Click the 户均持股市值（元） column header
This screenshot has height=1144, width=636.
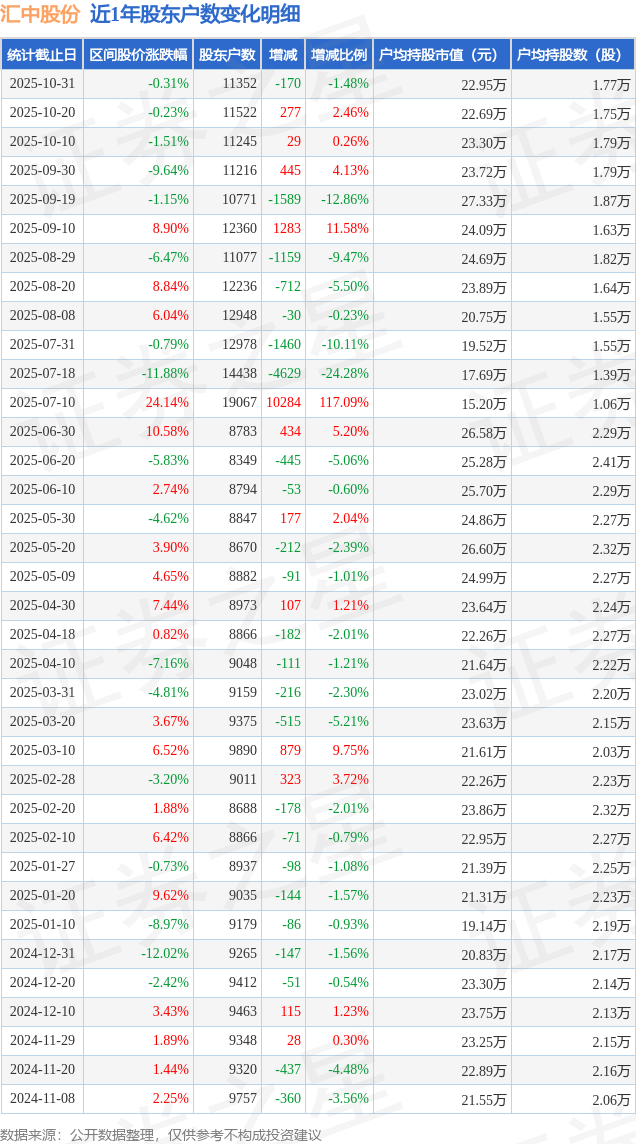point(441,55)
